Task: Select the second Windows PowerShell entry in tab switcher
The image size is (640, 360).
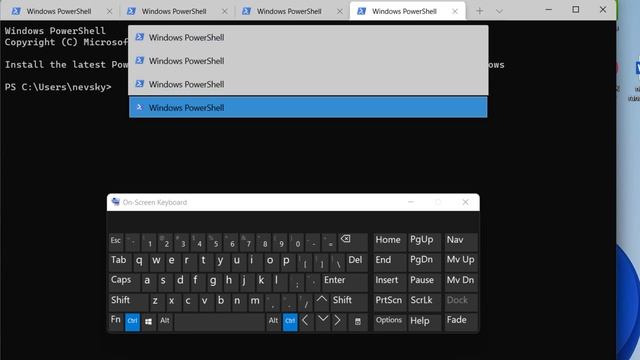Action: point(308,61)
